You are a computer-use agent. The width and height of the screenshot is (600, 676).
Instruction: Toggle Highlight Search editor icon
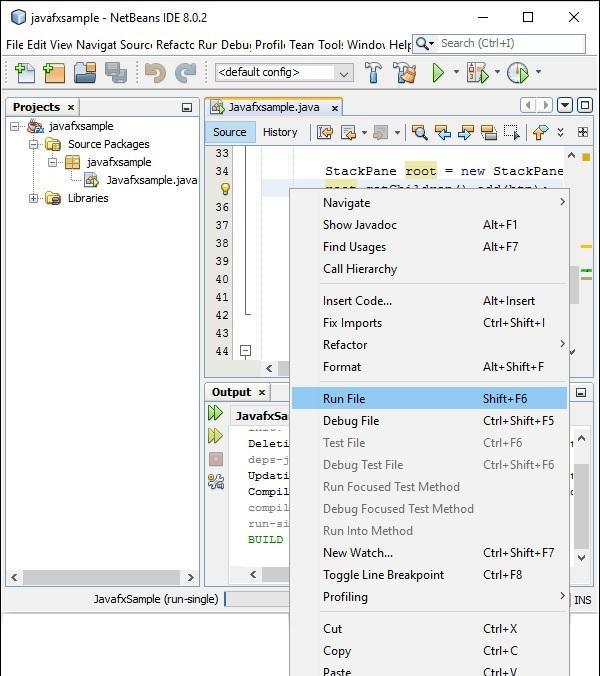click(489, 132)
